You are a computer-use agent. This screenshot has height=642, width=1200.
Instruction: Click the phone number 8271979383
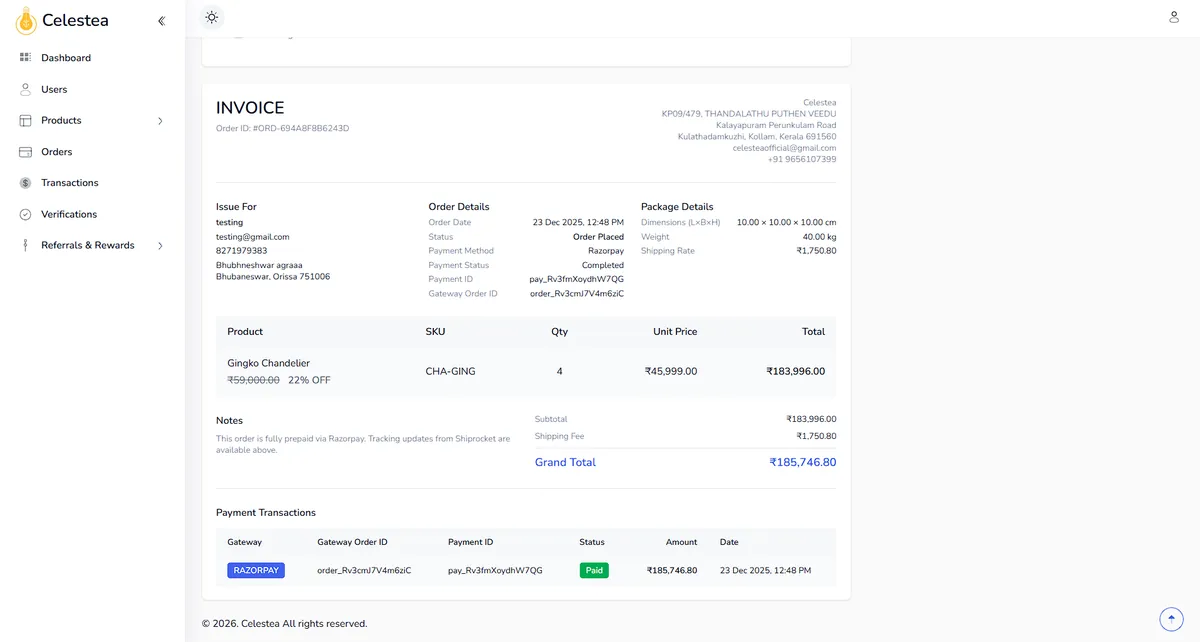click(242, 251)
